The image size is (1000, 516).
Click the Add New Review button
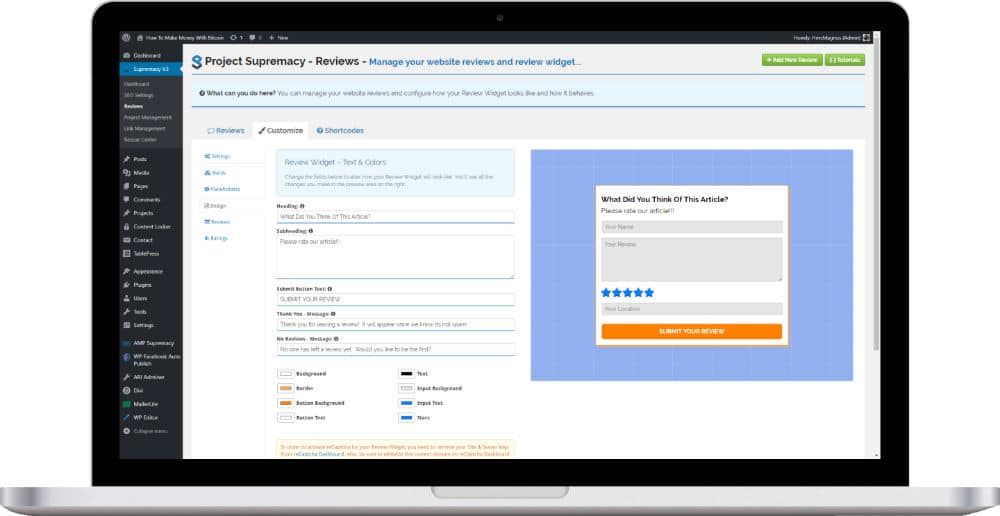coord(792,60)
